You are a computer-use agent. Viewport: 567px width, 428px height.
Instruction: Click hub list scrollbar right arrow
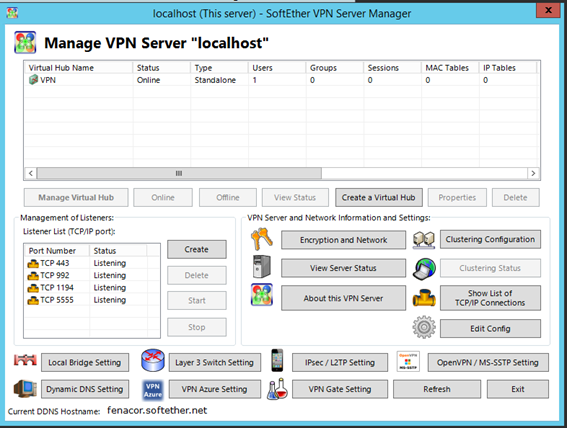pyautogui.click(x=533, y=174)
